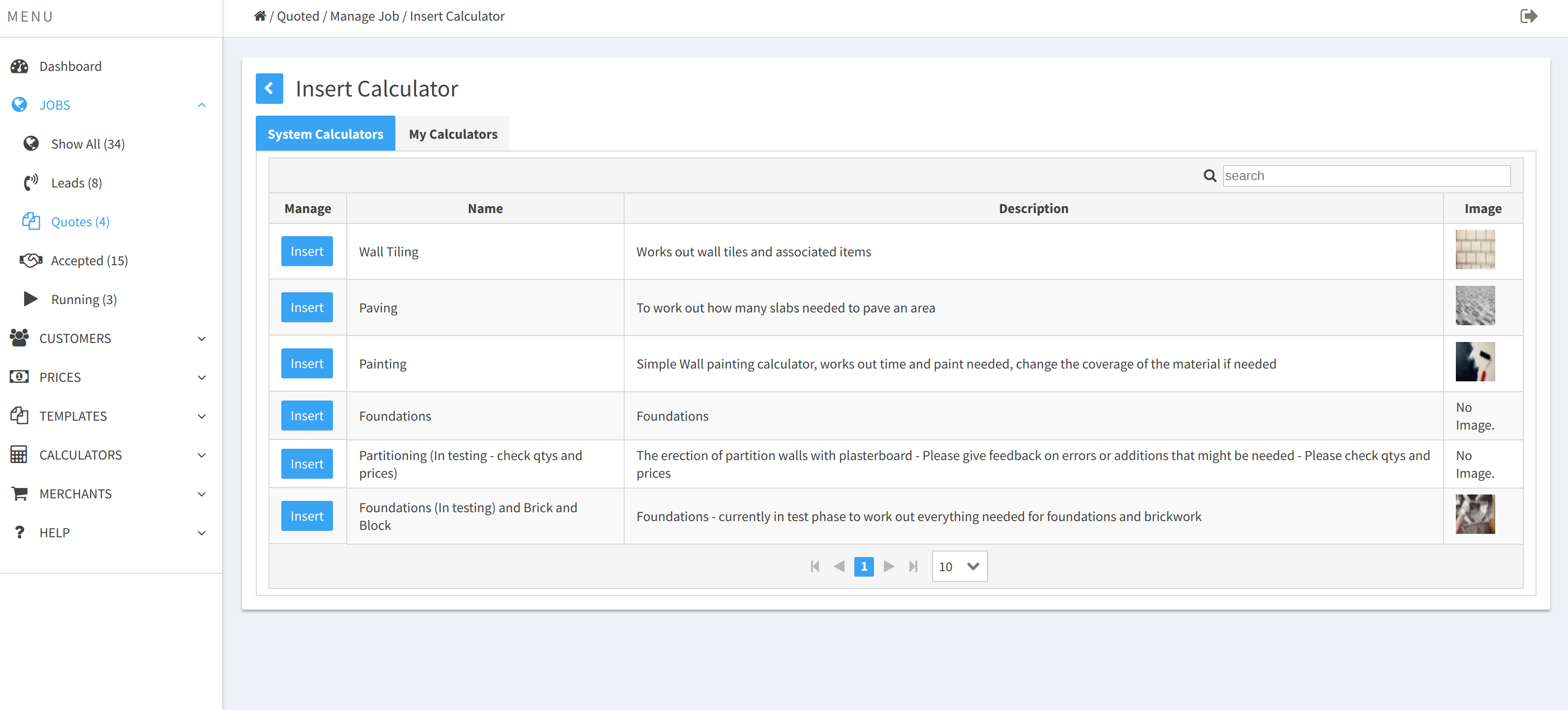Switch to My Calculators tab
Viewport: 1568px width, 710px height.
[x=453, y=134]
